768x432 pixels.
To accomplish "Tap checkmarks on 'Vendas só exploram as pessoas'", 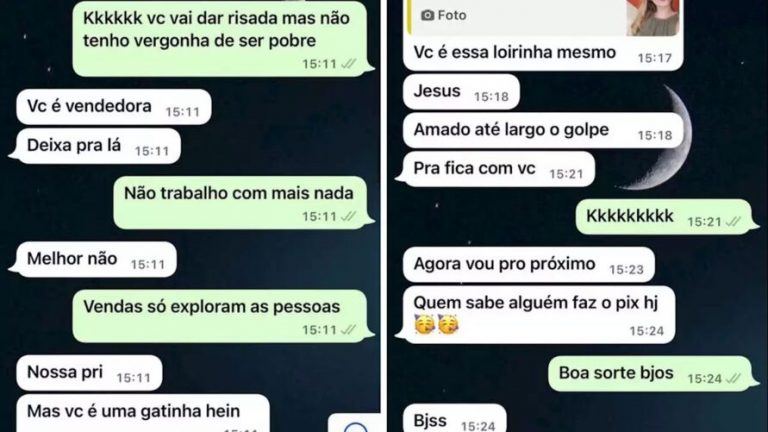I will pyautogui.click(x=348, y=330).
